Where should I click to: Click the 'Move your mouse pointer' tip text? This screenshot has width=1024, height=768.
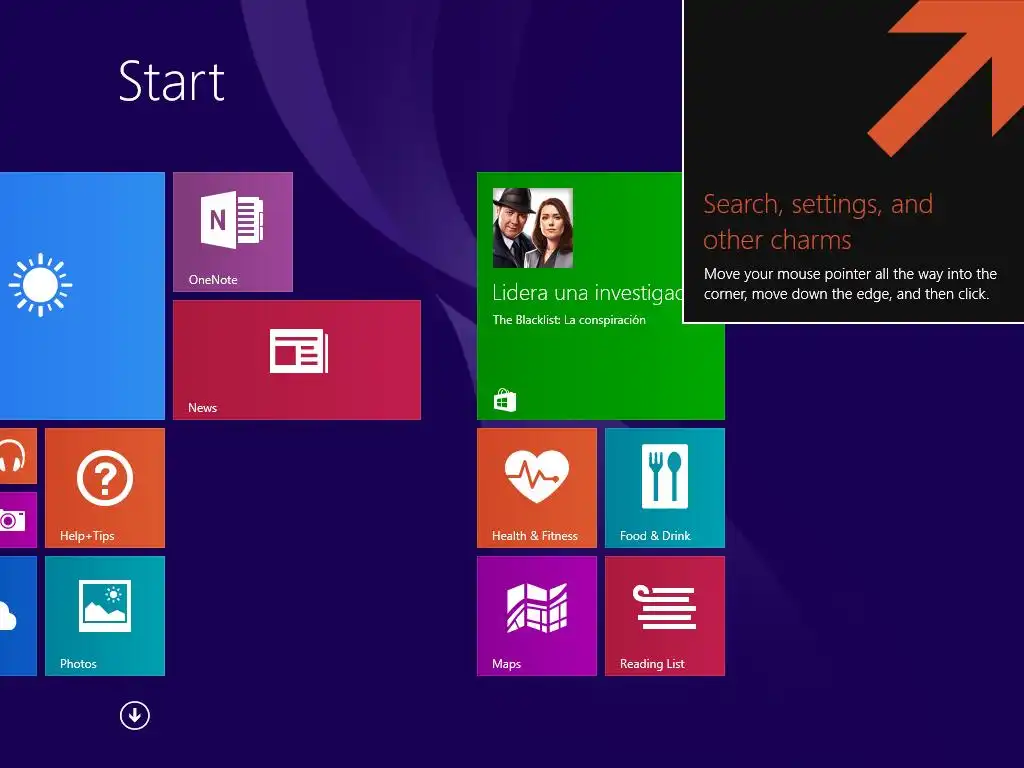850,284
